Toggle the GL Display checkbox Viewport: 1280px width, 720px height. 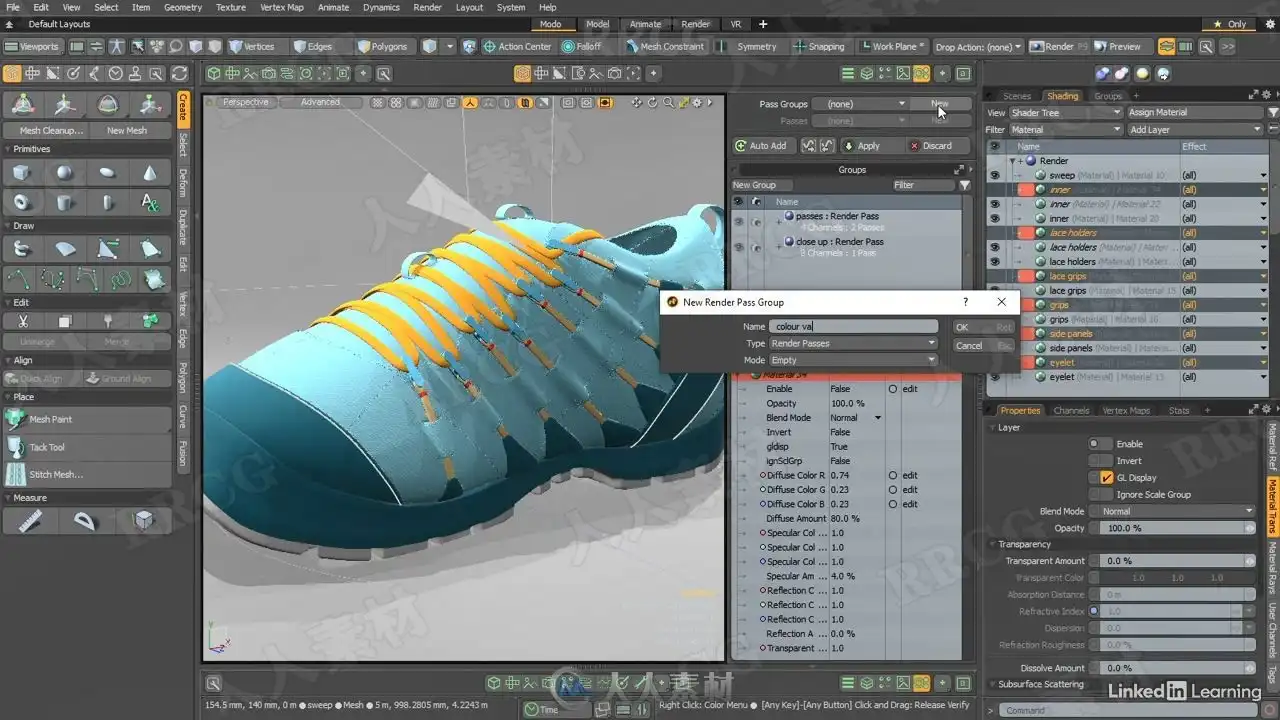(1106, 478)
